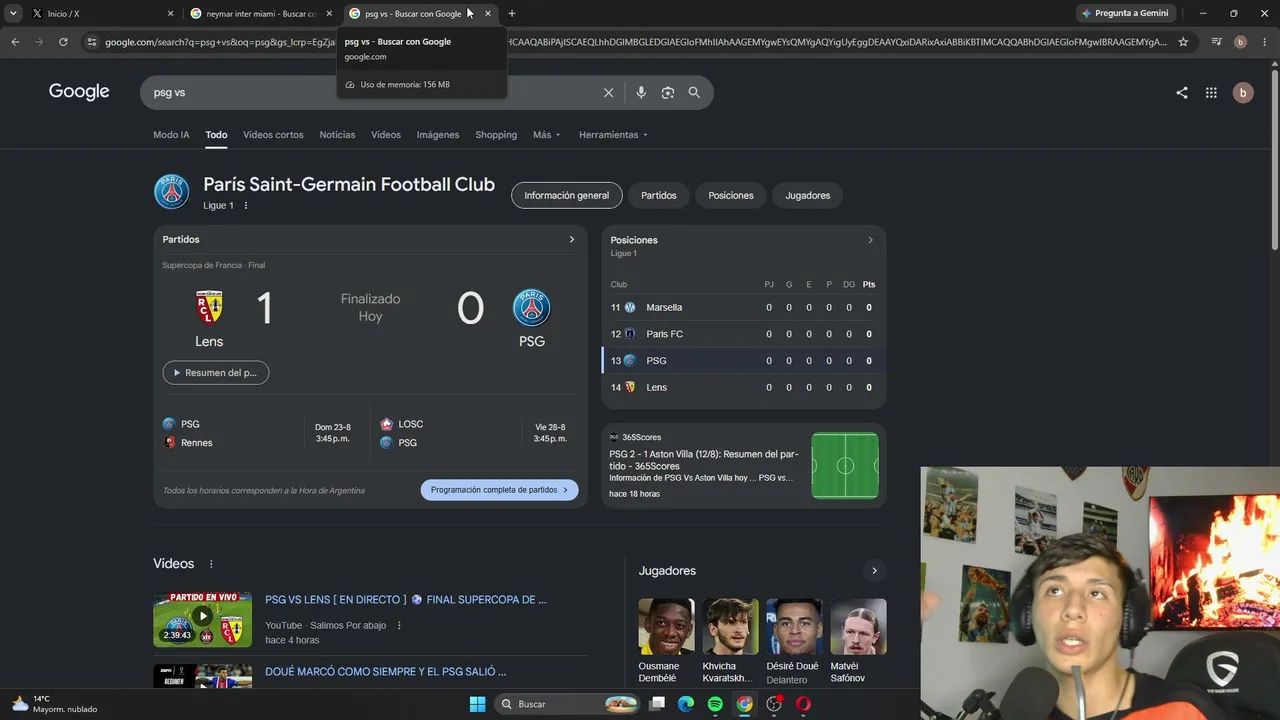Open the Chrome three-dot menu

point(1265,42)
